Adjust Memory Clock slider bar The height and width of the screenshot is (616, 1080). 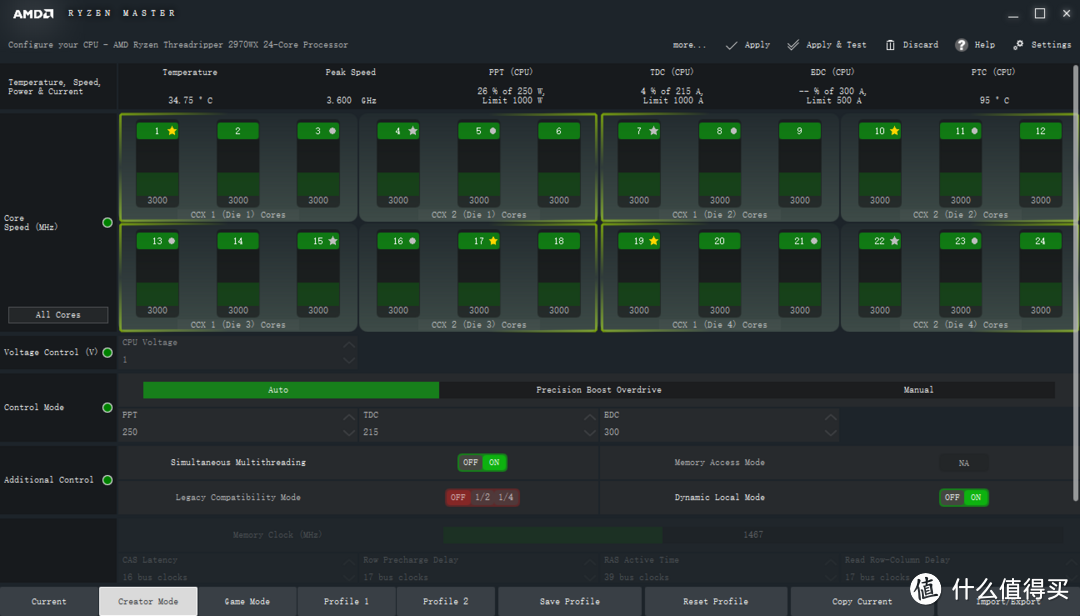753,535
